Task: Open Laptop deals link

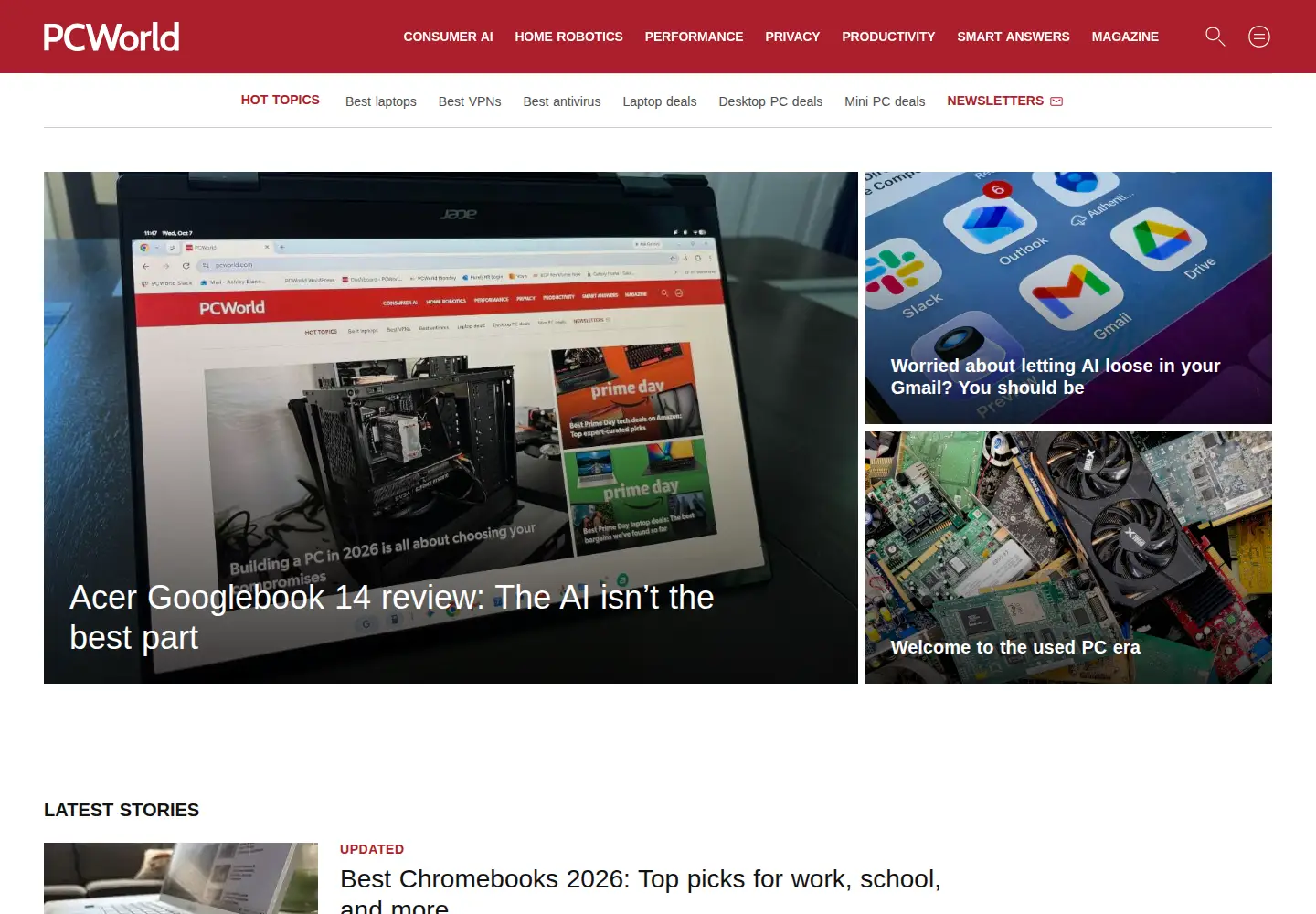Action: [660, 101]
